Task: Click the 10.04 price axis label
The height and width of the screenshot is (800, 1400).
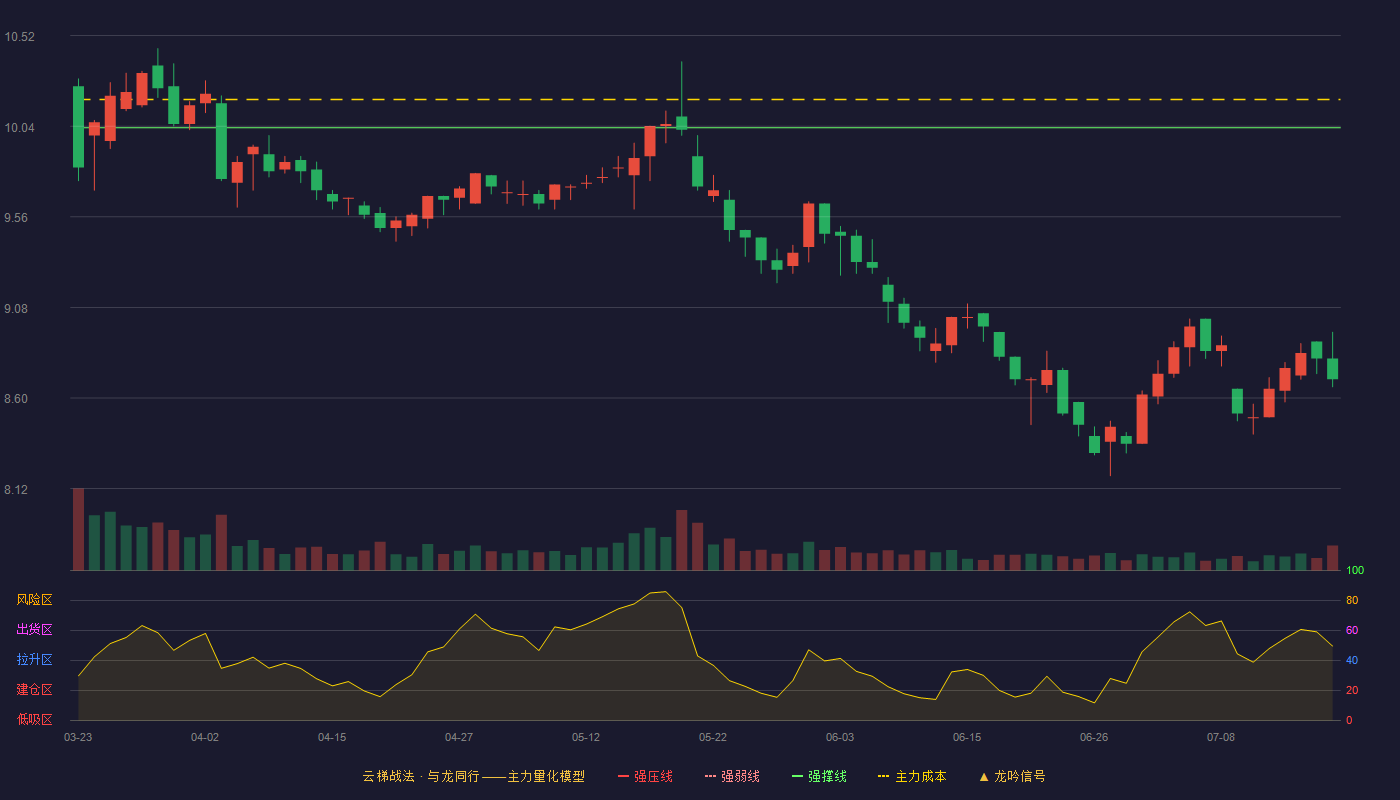Action: tap(19, 128)
